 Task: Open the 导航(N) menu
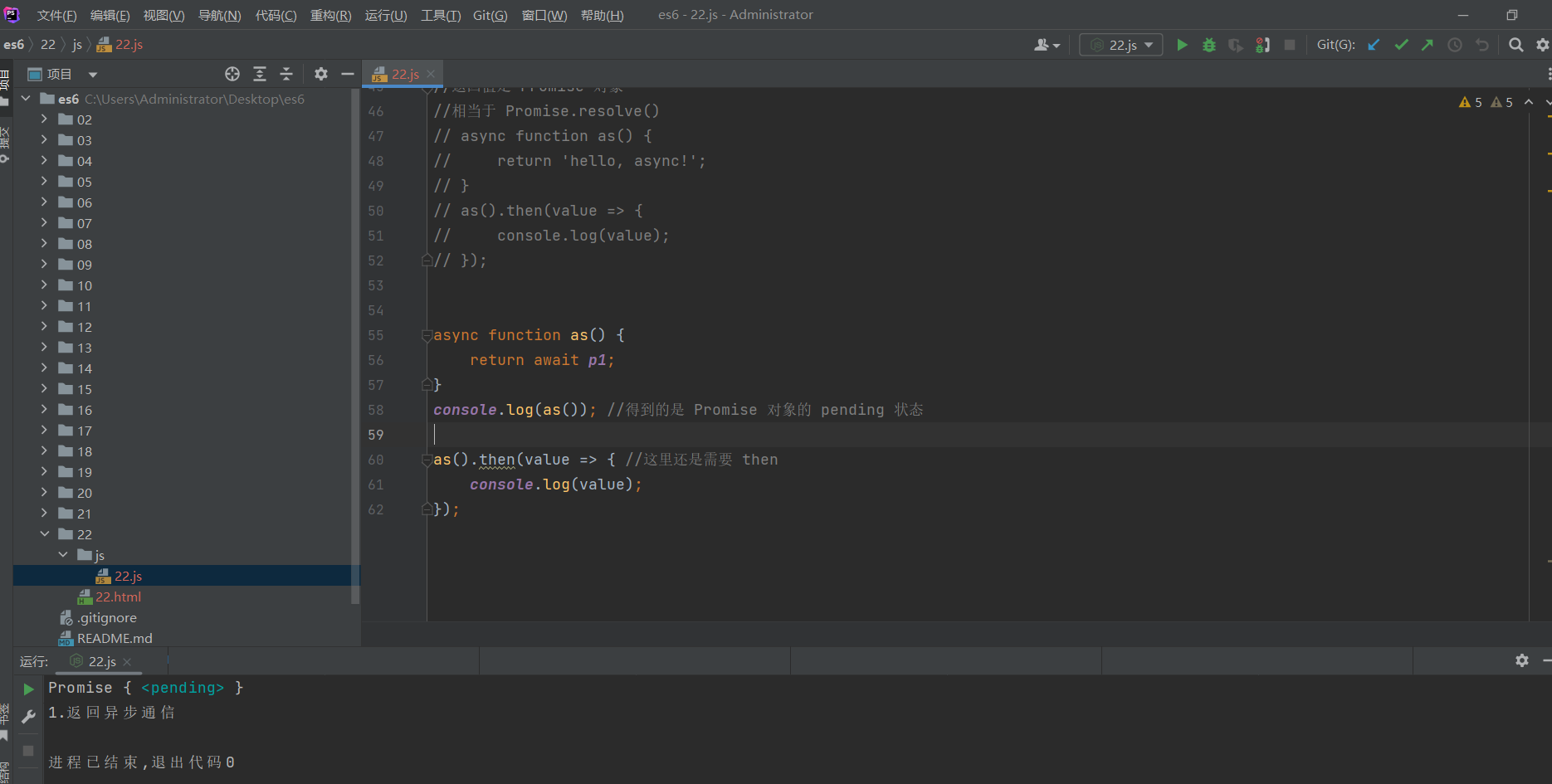point(219,15)
